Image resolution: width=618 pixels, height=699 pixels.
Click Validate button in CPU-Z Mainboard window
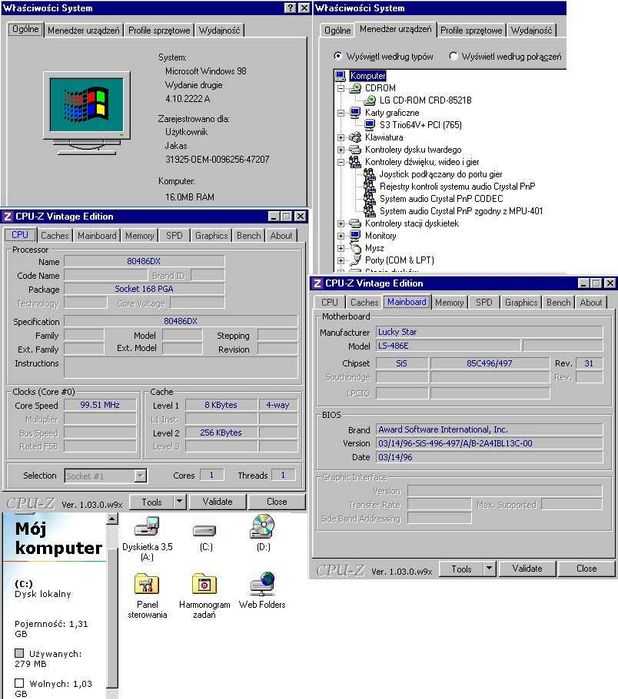pyautogui.click(x=527, y=568)
